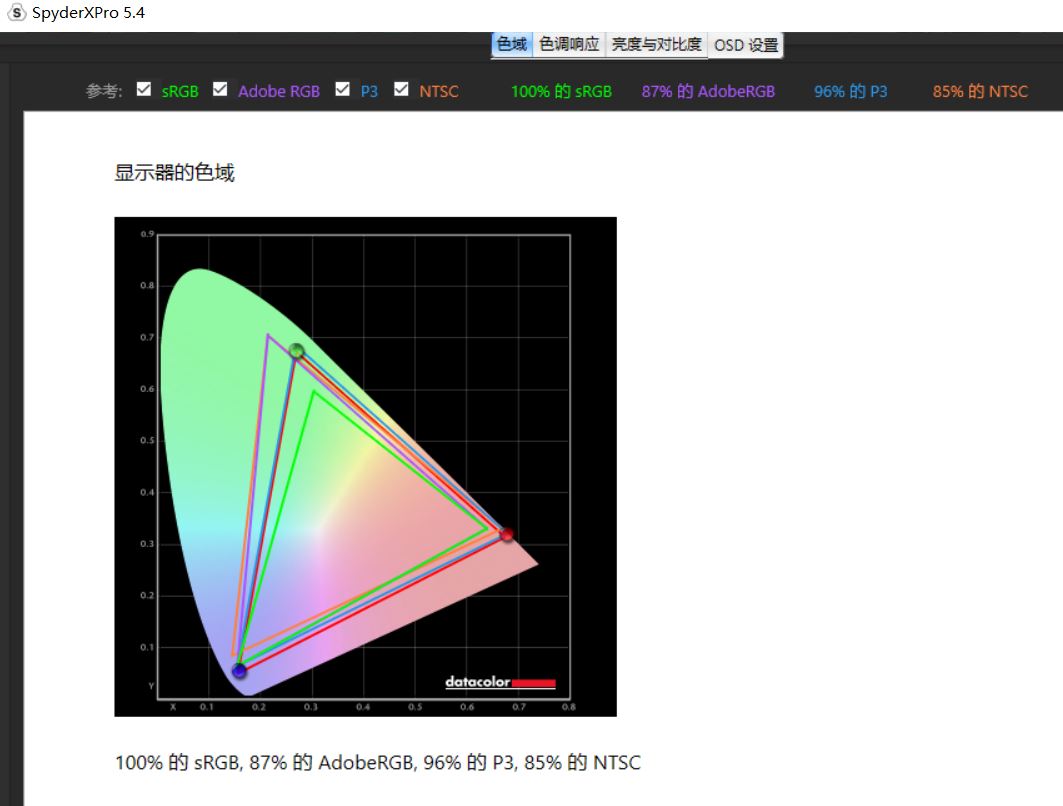Click the 85% 的 NTSC result text
Screen dimensions: 1063x806
[978, 90]
